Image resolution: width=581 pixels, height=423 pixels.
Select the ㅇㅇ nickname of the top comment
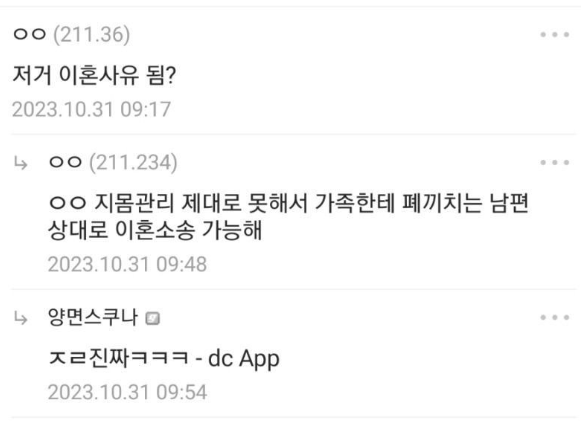(x=30, y=34)
